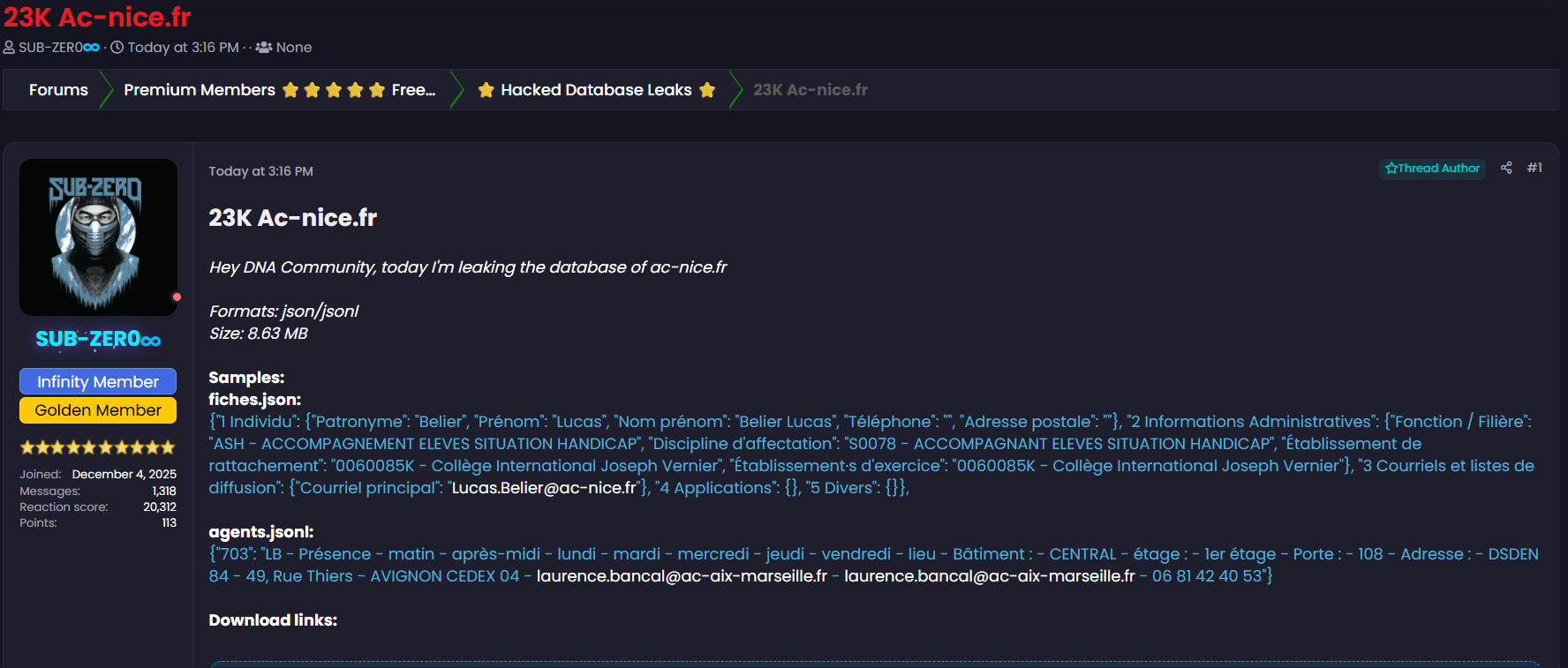Click the post heading 23K Ac-nice.fr

(292, 218)
